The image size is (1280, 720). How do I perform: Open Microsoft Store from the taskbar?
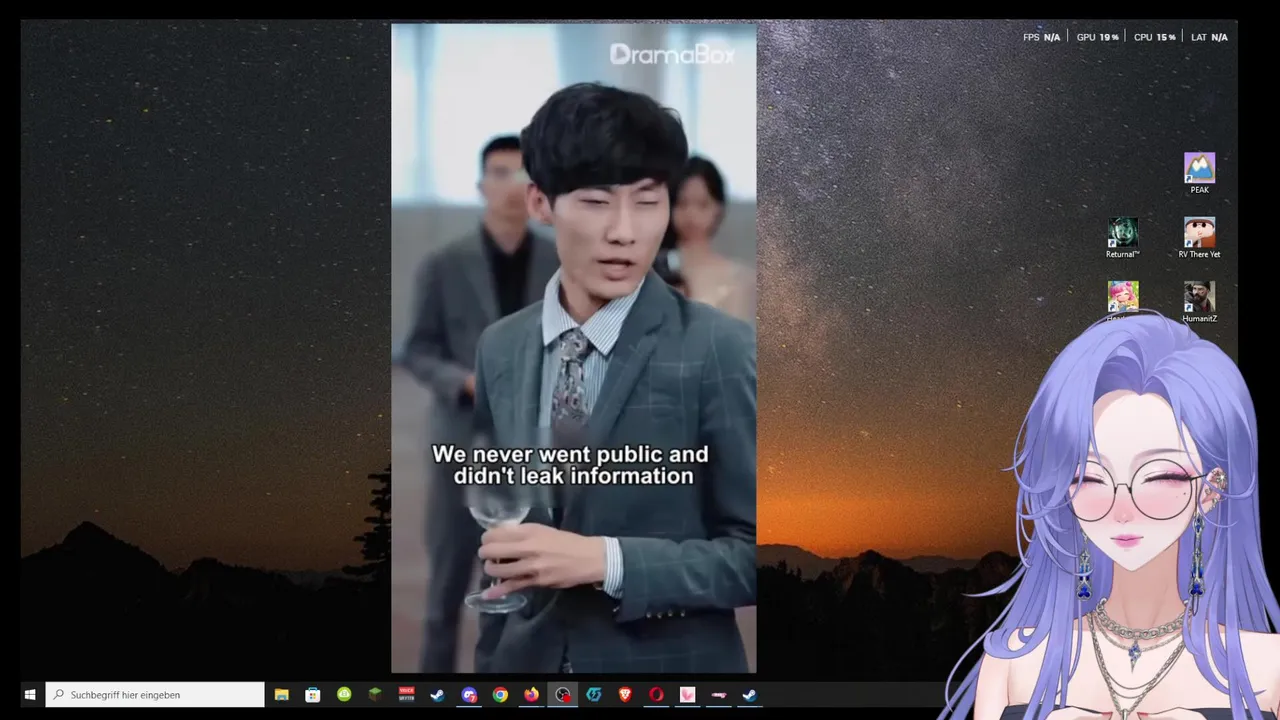pyautogui.click(x=313, y=694)
